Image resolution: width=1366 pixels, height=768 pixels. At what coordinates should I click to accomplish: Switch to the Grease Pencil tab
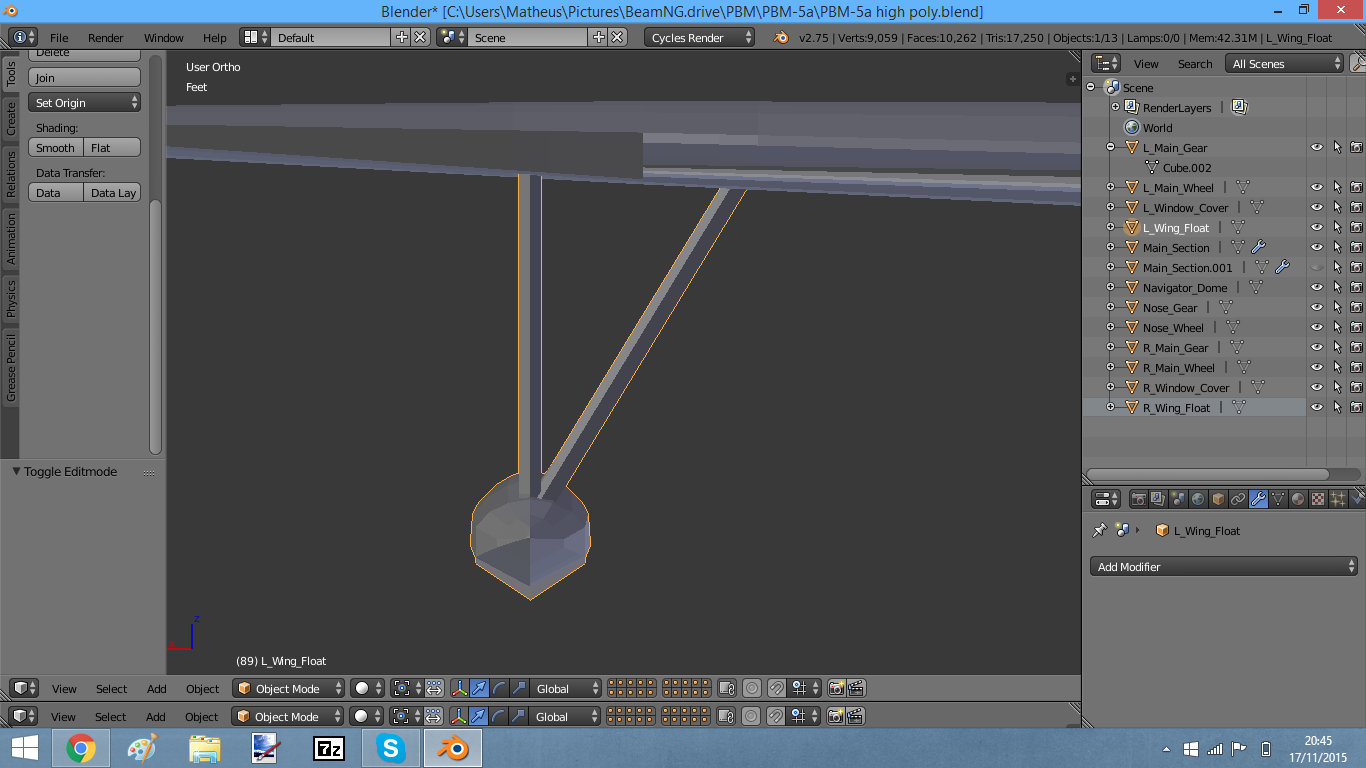click(x=11, y=368)
